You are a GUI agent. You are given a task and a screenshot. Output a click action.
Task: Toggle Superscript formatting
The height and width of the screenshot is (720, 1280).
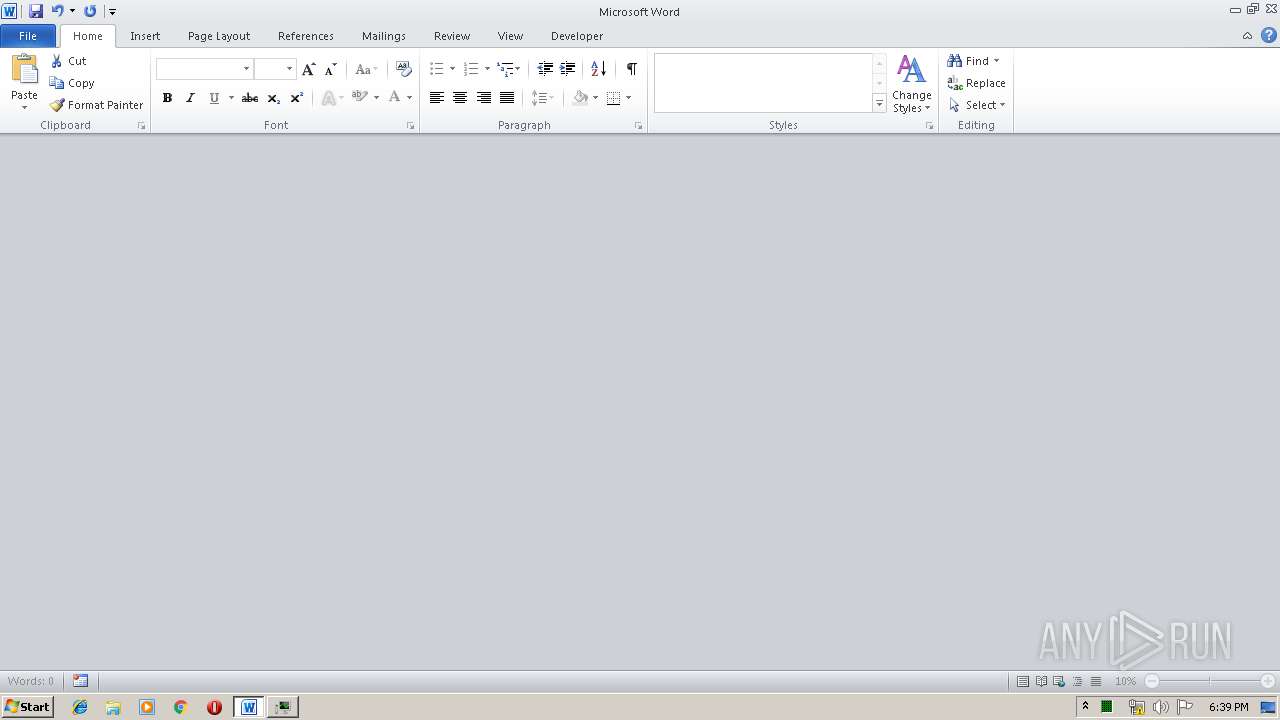(x=296, y=98)
